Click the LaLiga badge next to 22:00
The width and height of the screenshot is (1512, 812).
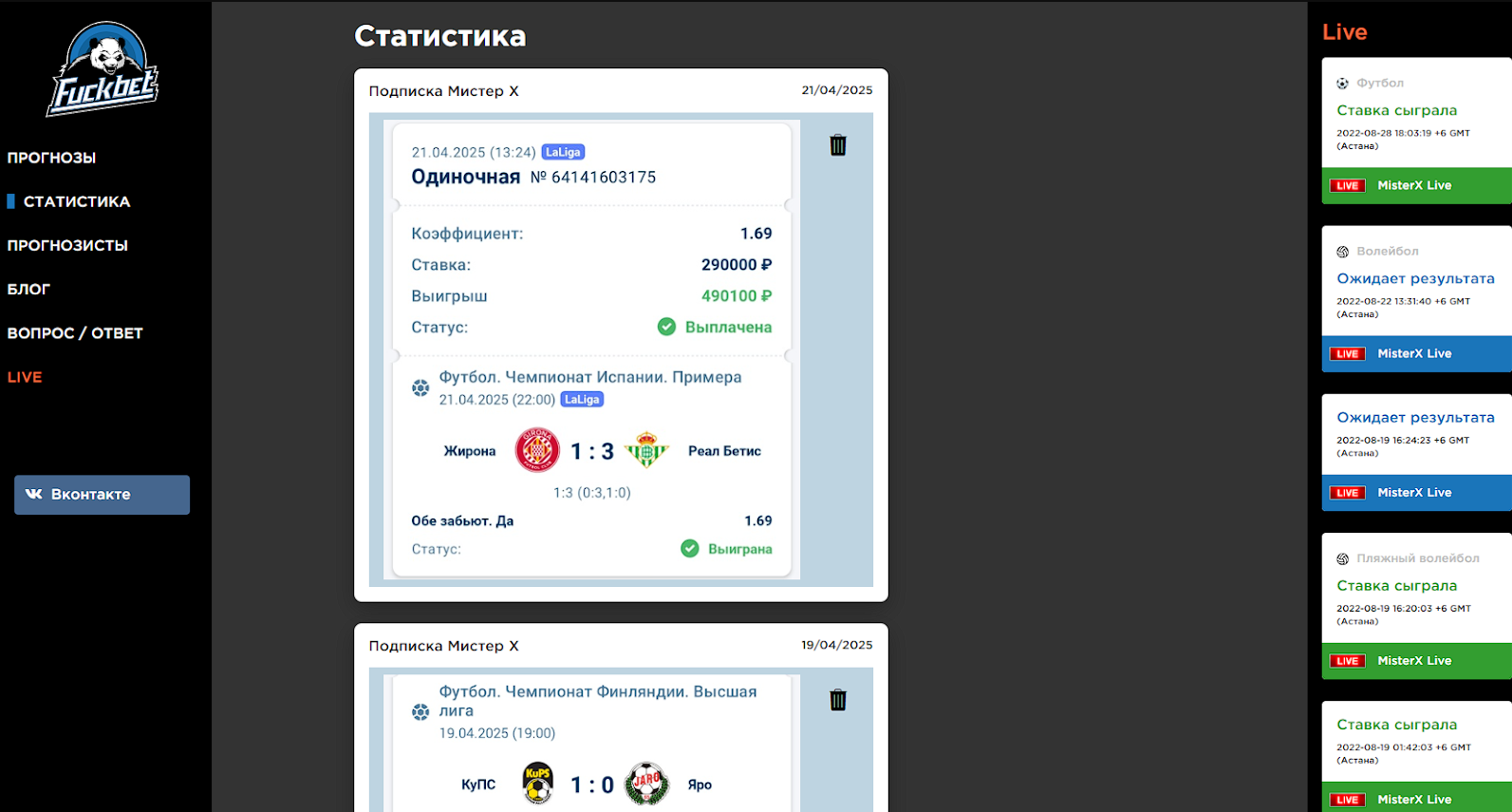tap(582, 400)
